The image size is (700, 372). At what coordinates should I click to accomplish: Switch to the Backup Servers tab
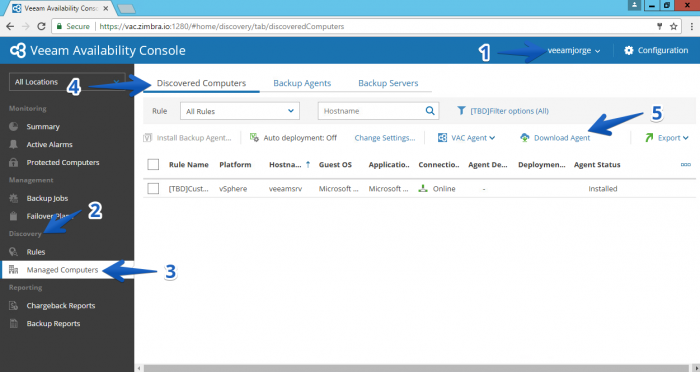click(388, 83)
